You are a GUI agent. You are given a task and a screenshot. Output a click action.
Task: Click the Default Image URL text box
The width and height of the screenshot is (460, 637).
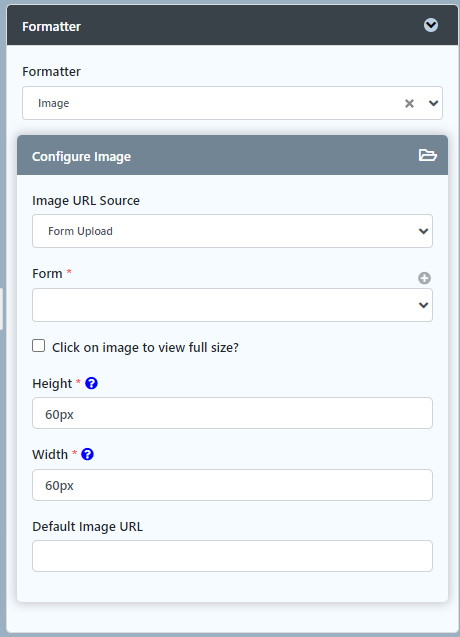click(232, 556)
